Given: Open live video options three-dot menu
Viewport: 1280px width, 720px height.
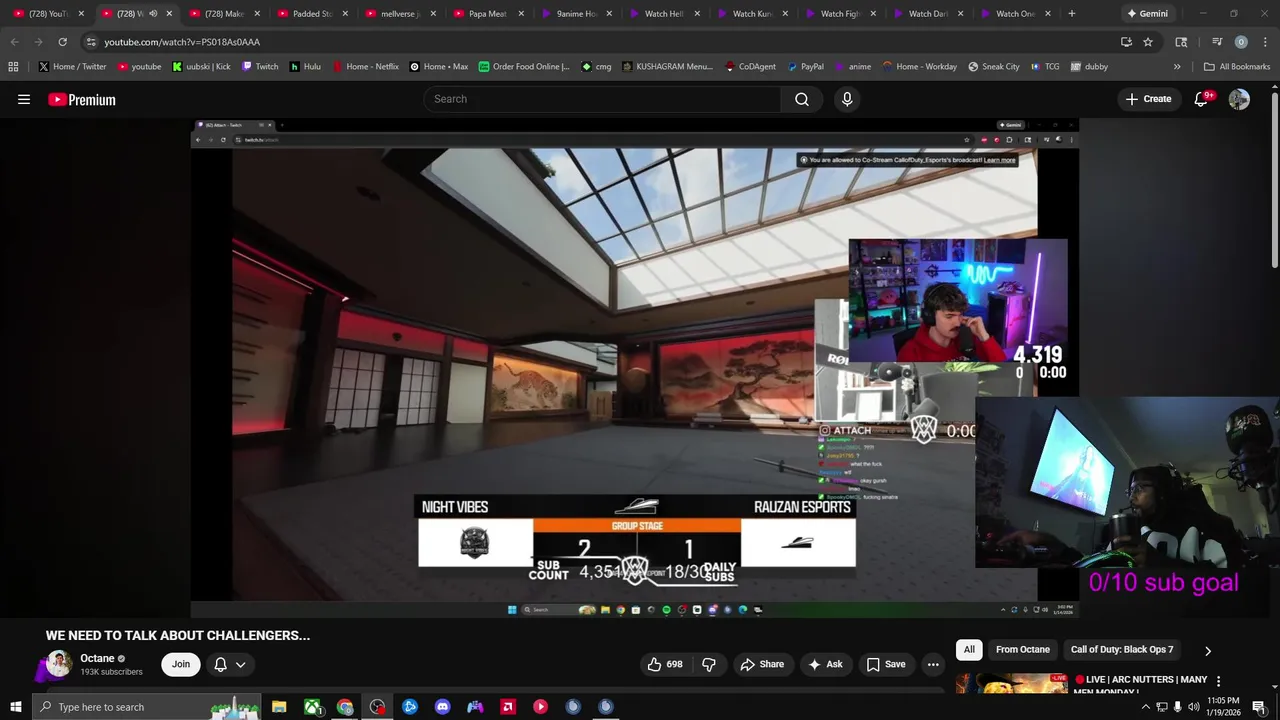Looking at the screenshot, I should coord(1217,681).
